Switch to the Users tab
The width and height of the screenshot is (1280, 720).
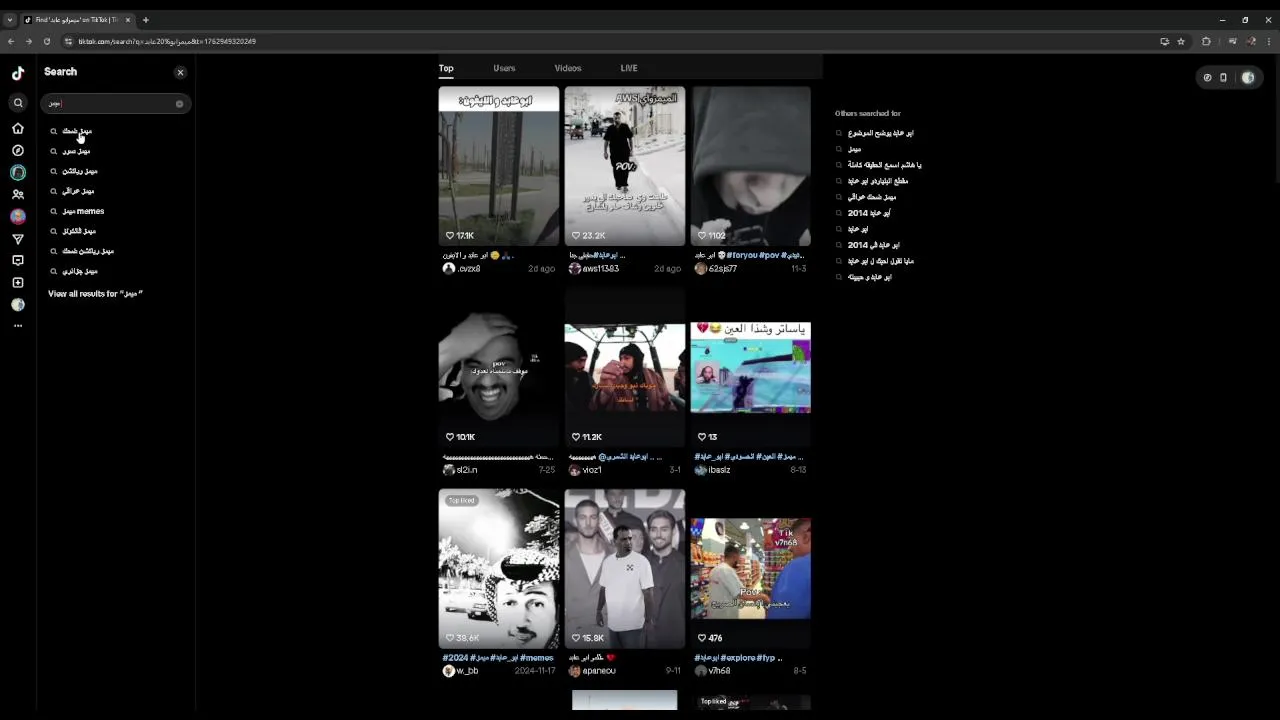504,68
